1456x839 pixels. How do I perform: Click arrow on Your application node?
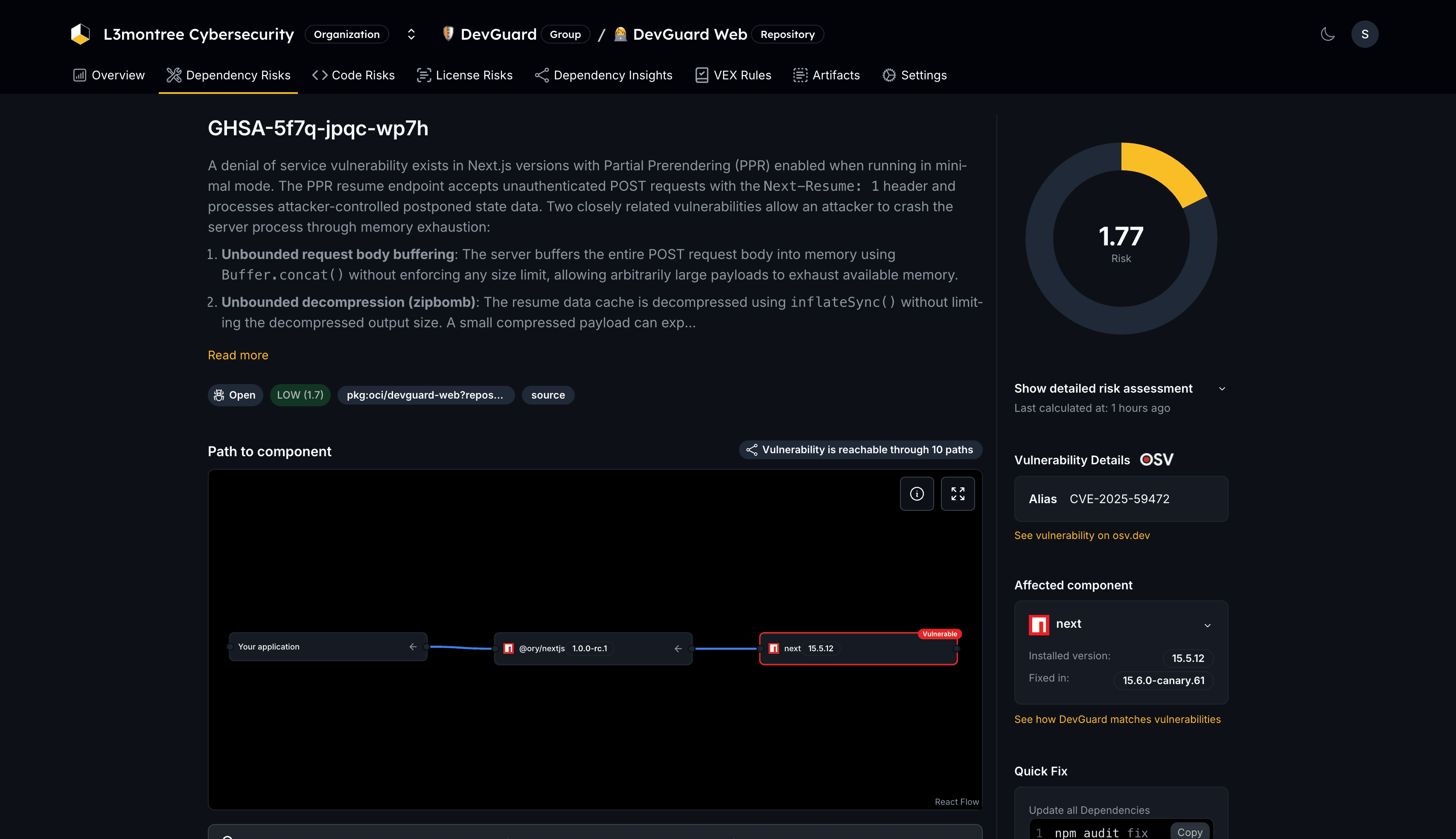click(x=413, y=647)
